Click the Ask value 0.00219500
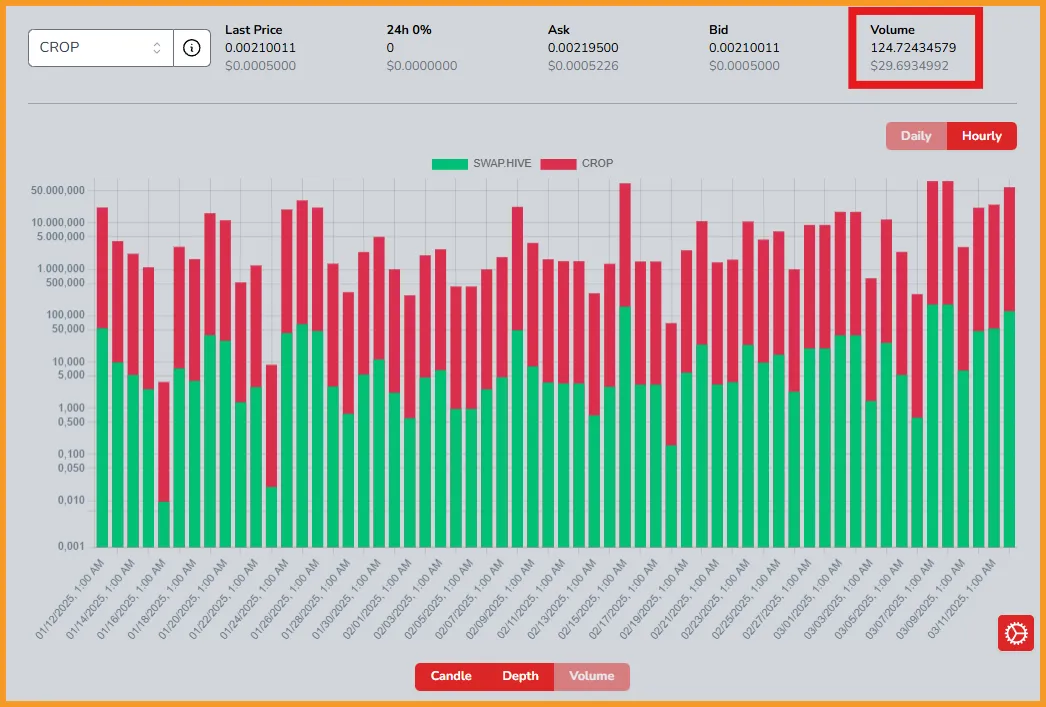Image resolution: width=1046 pixels, height=707 pixels. (x=583, y=48)
